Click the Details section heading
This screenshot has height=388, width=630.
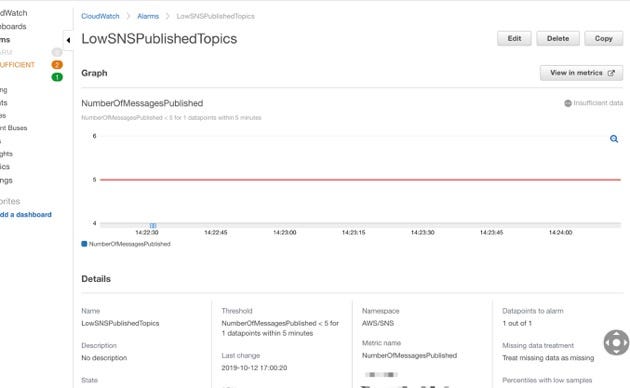tap(96, 279)
